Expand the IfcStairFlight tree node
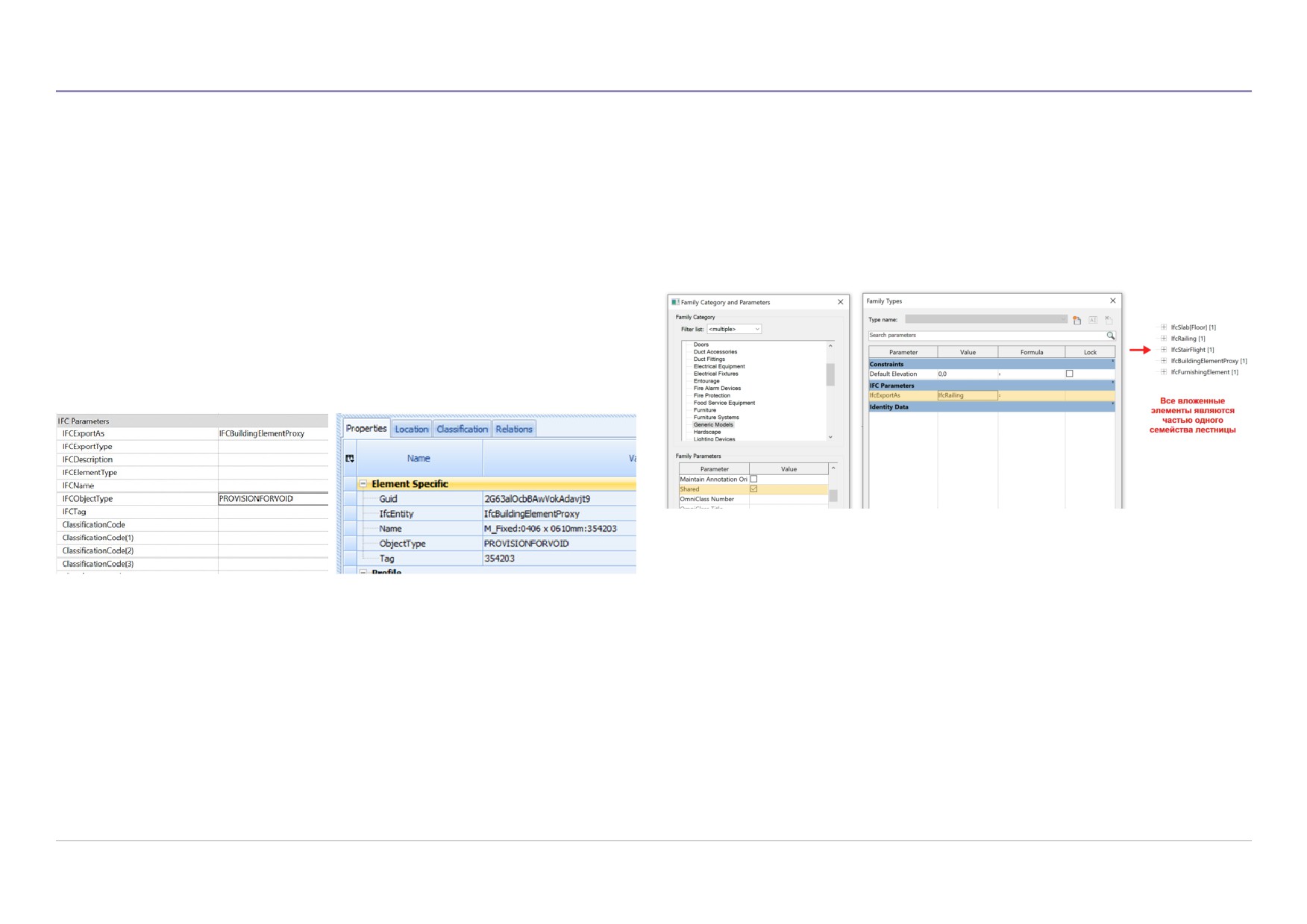The image size is (1307, 924). pyautogui.click(x=1163, y=350)
